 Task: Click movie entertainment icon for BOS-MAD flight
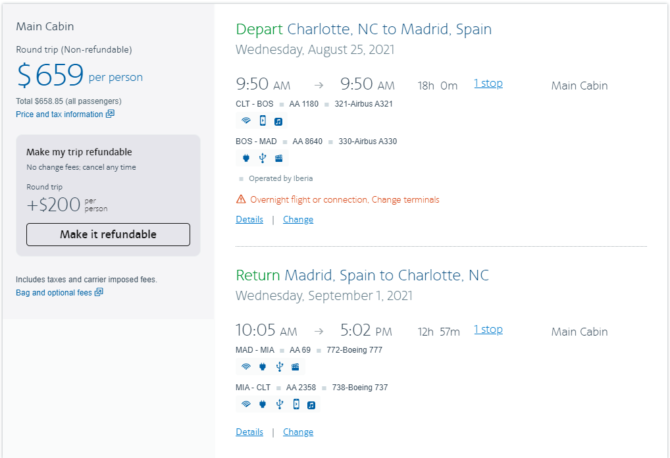coord(279,159)
